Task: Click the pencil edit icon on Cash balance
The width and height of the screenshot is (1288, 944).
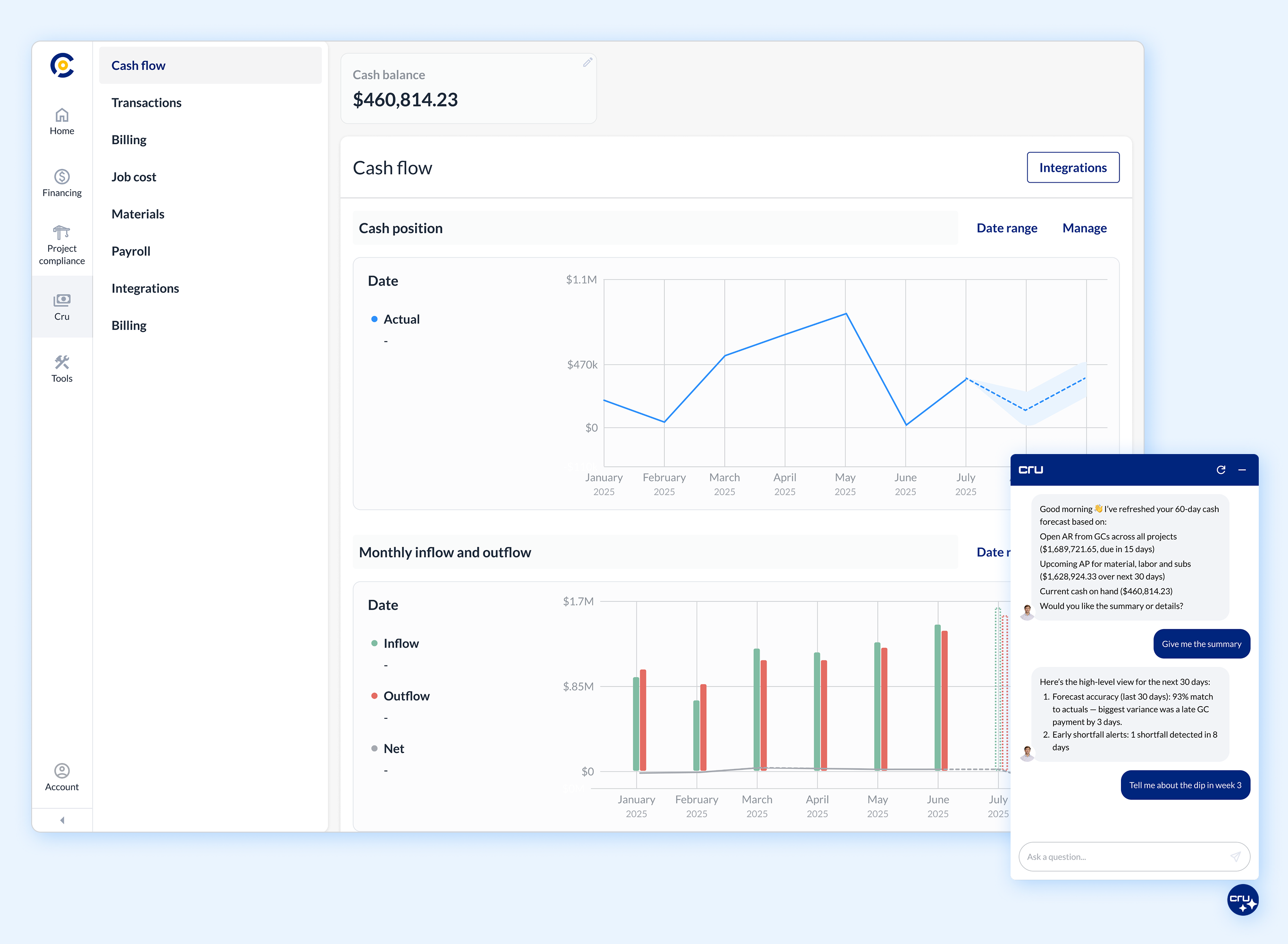Action: 587,63
